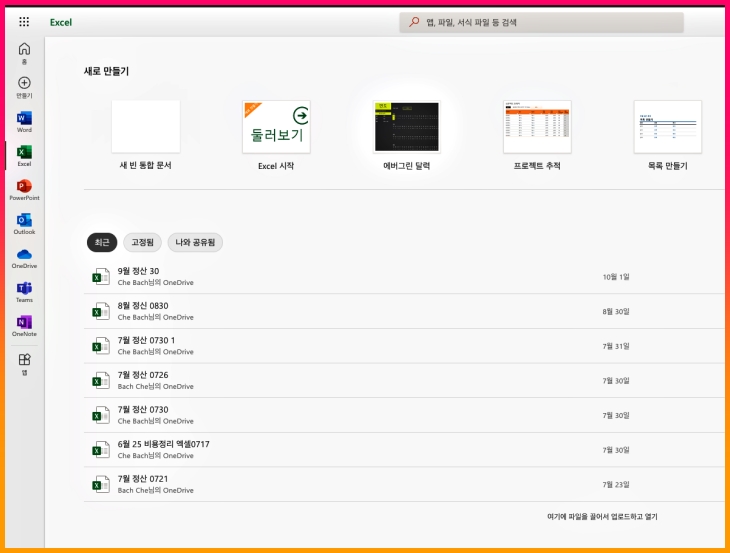Click the search magnifier icon

[x=414, y=22]
